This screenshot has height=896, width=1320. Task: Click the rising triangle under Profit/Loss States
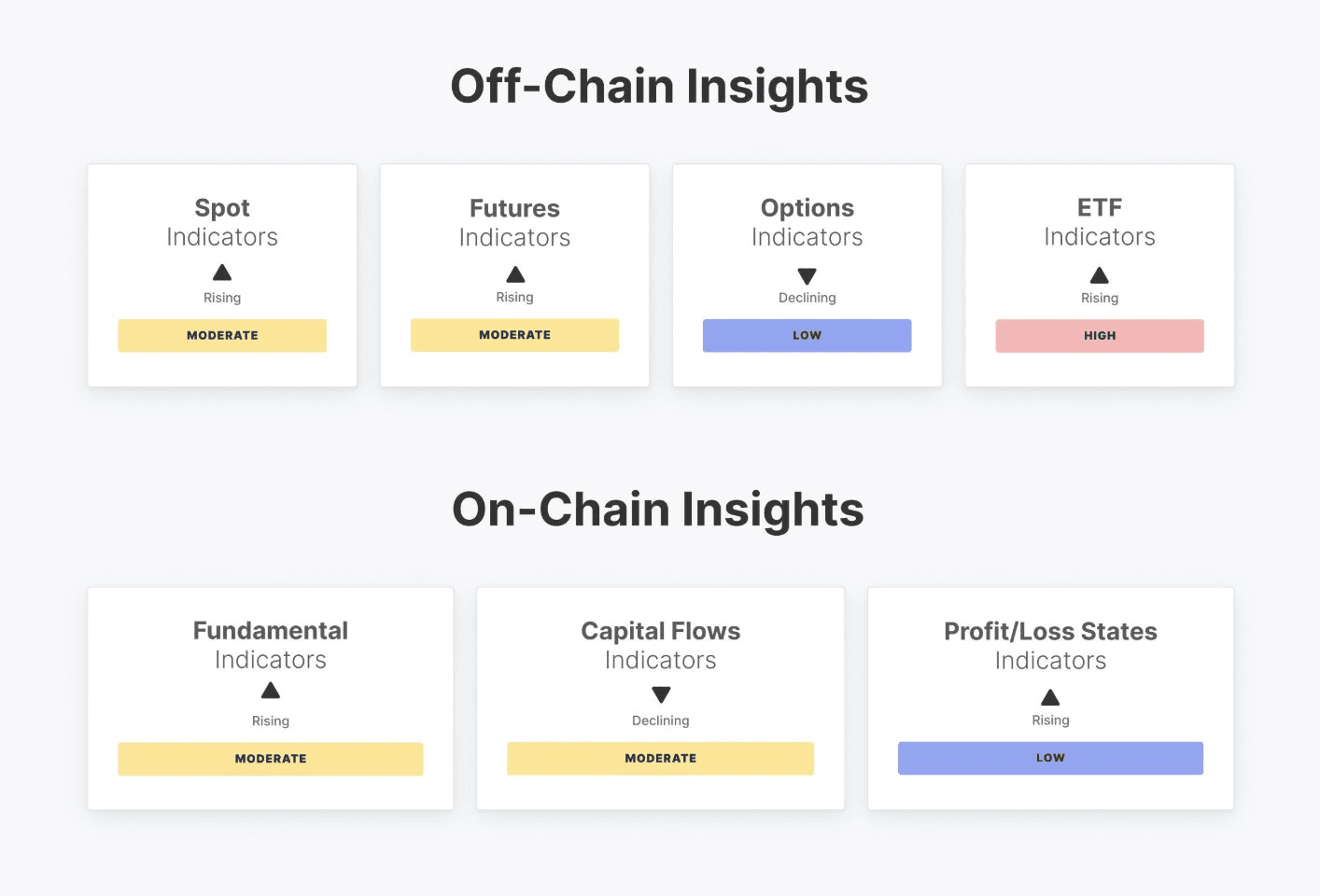click(1050, 697)
